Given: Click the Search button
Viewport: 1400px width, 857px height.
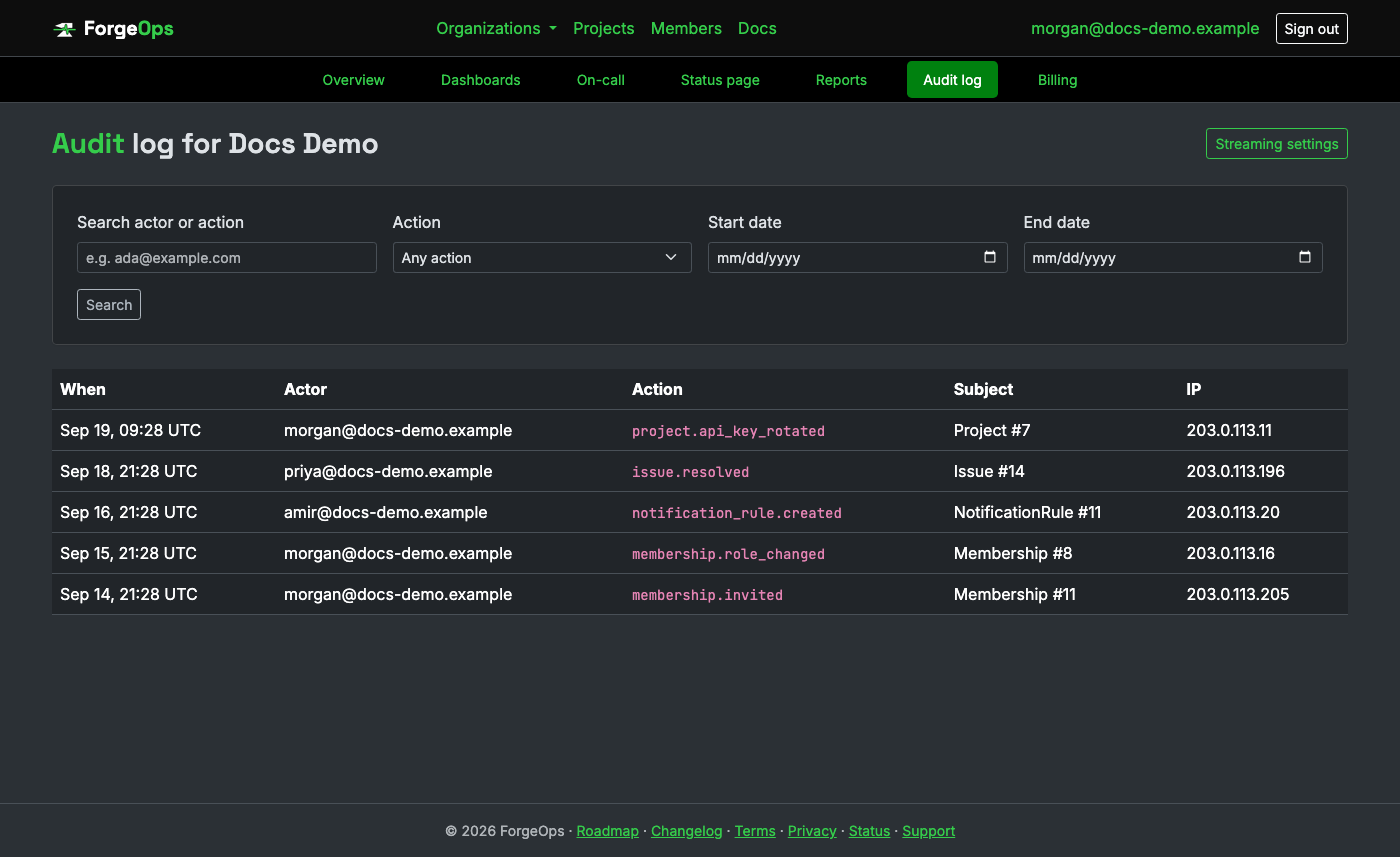Looking at the screenshot, I should (109, 305).
